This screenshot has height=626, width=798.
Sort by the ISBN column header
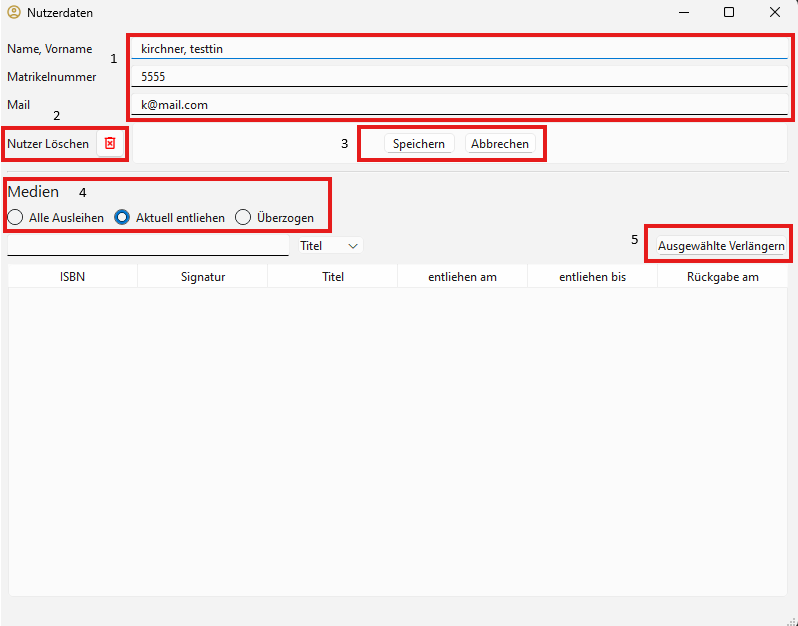pyautogui.click(x=72, y=277)
